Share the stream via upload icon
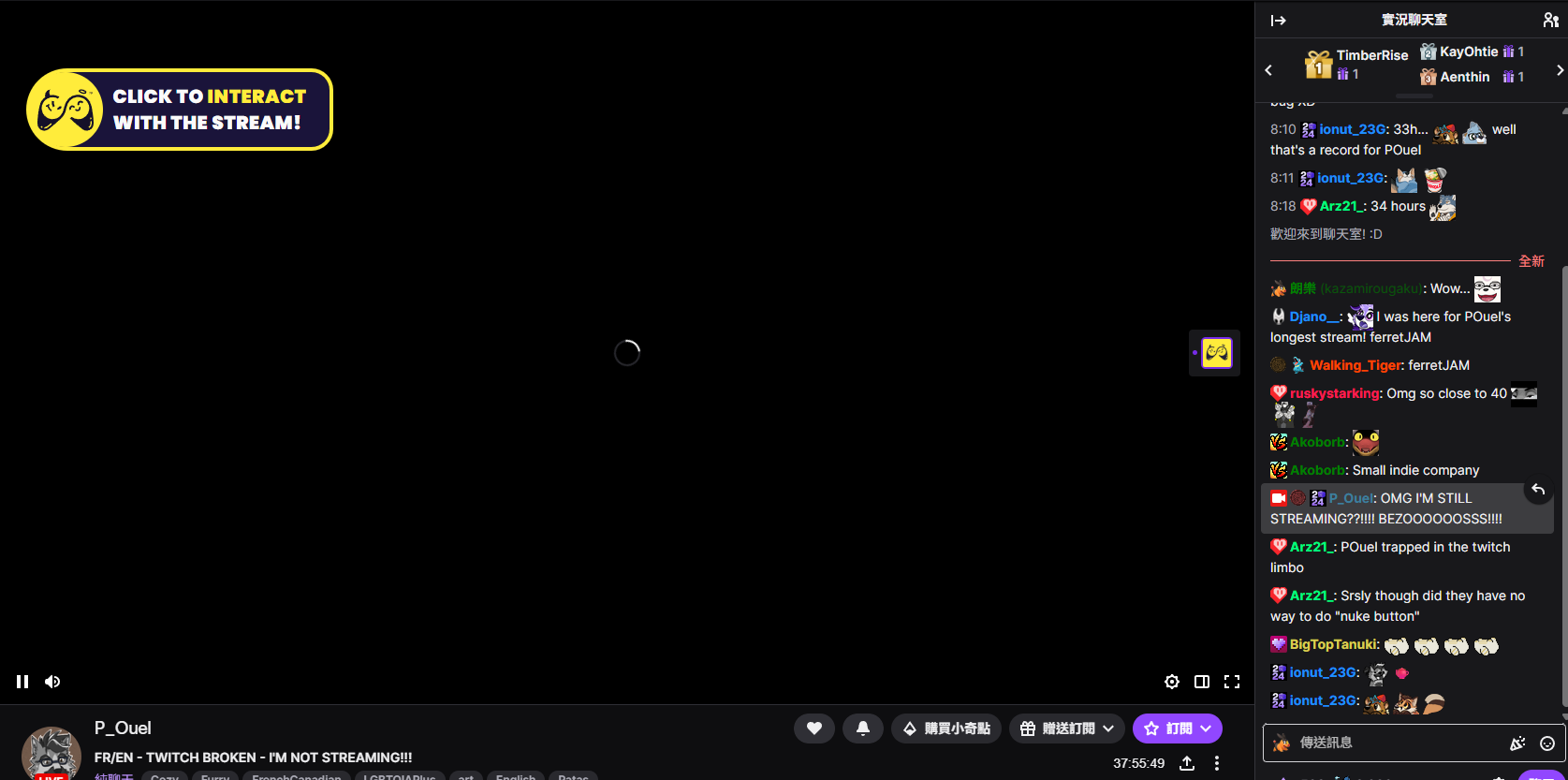 (1187, 763)
